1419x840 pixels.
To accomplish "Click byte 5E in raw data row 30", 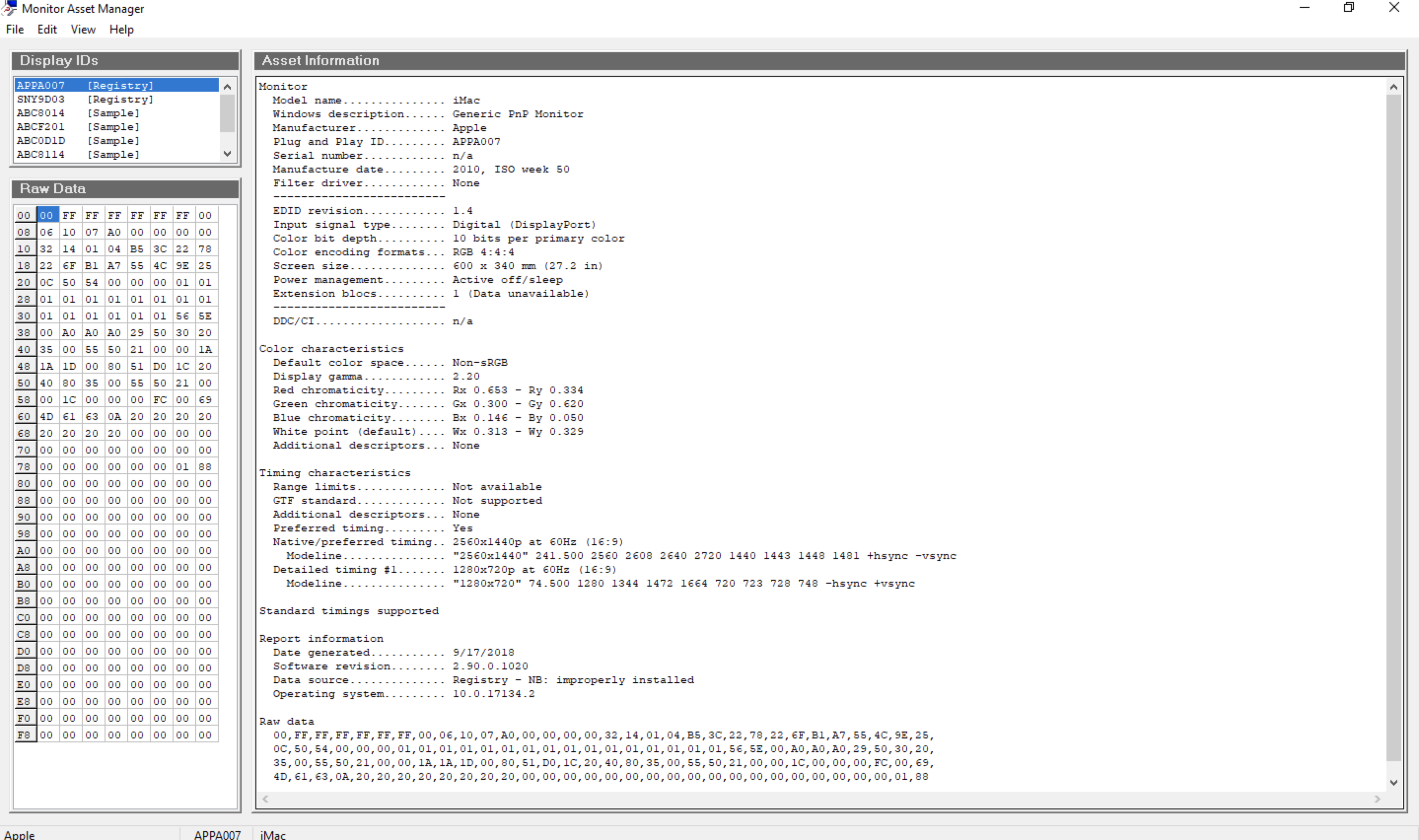I will coord(205,316).
